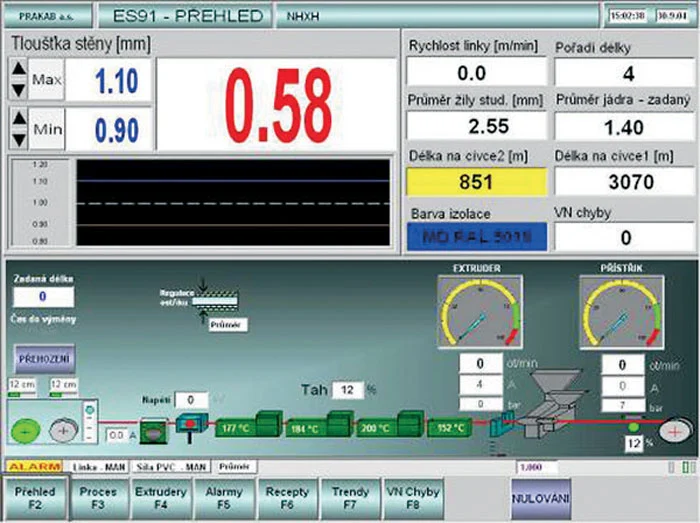This screenshot has width=700, height=523.
Task: Click the blue Barva izolace color field
Action: tap(477, 237)
